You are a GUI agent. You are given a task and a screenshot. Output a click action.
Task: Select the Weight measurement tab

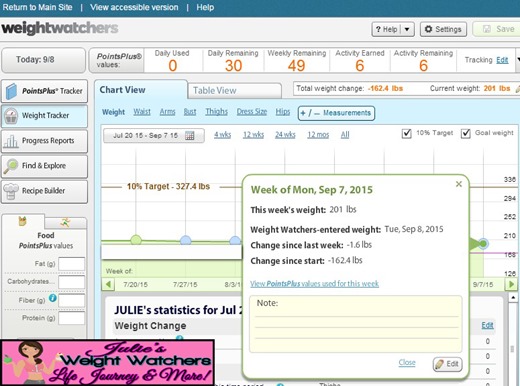click(113, 112)
